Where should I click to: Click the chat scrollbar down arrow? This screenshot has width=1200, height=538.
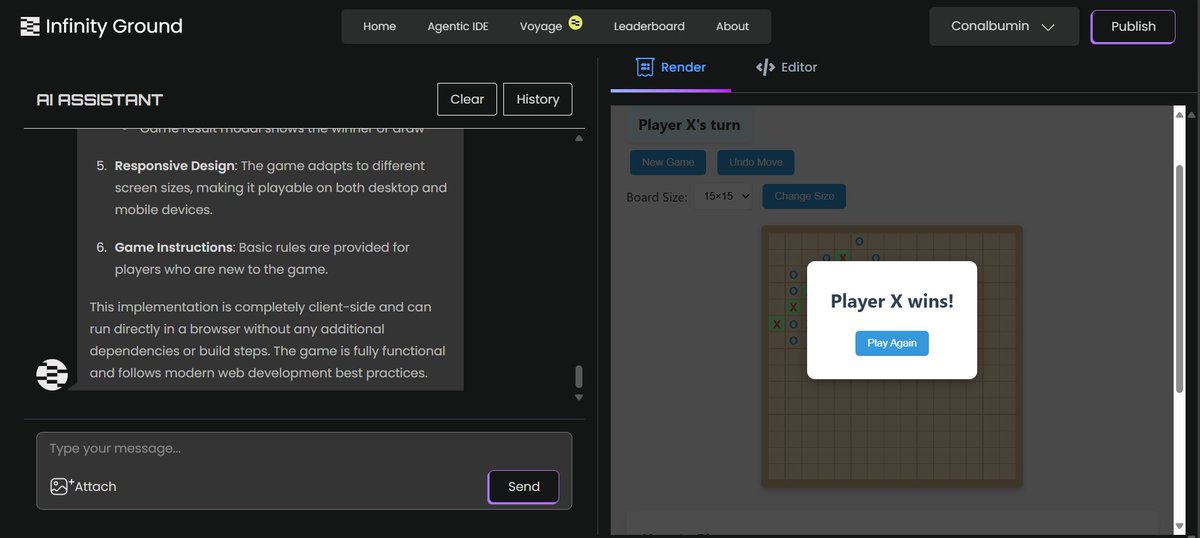(578, 397)
